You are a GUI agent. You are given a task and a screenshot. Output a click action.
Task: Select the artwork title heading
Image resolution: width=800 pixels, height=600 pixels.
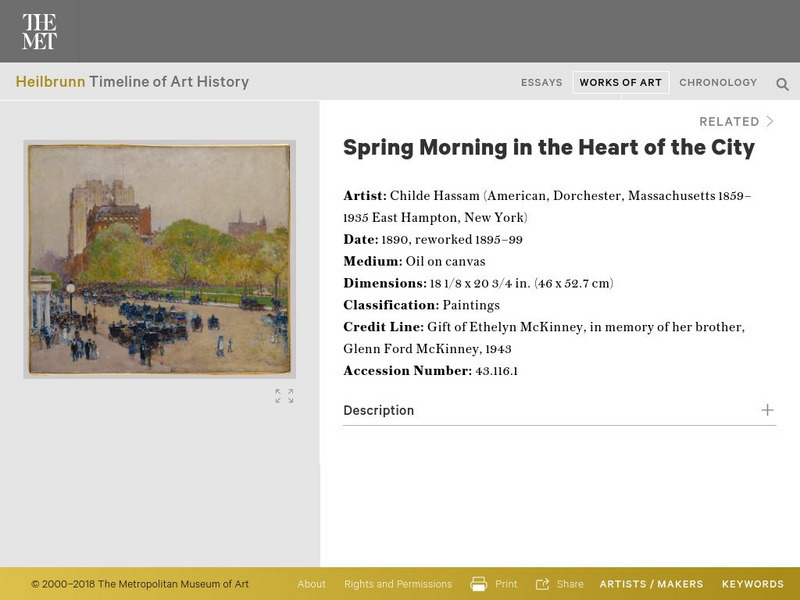coord(549,148)
